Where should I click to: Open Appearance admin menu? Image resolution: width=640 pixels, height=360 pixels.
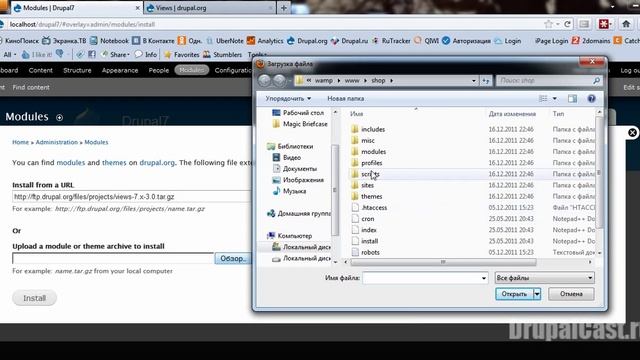tap(120, 70)
